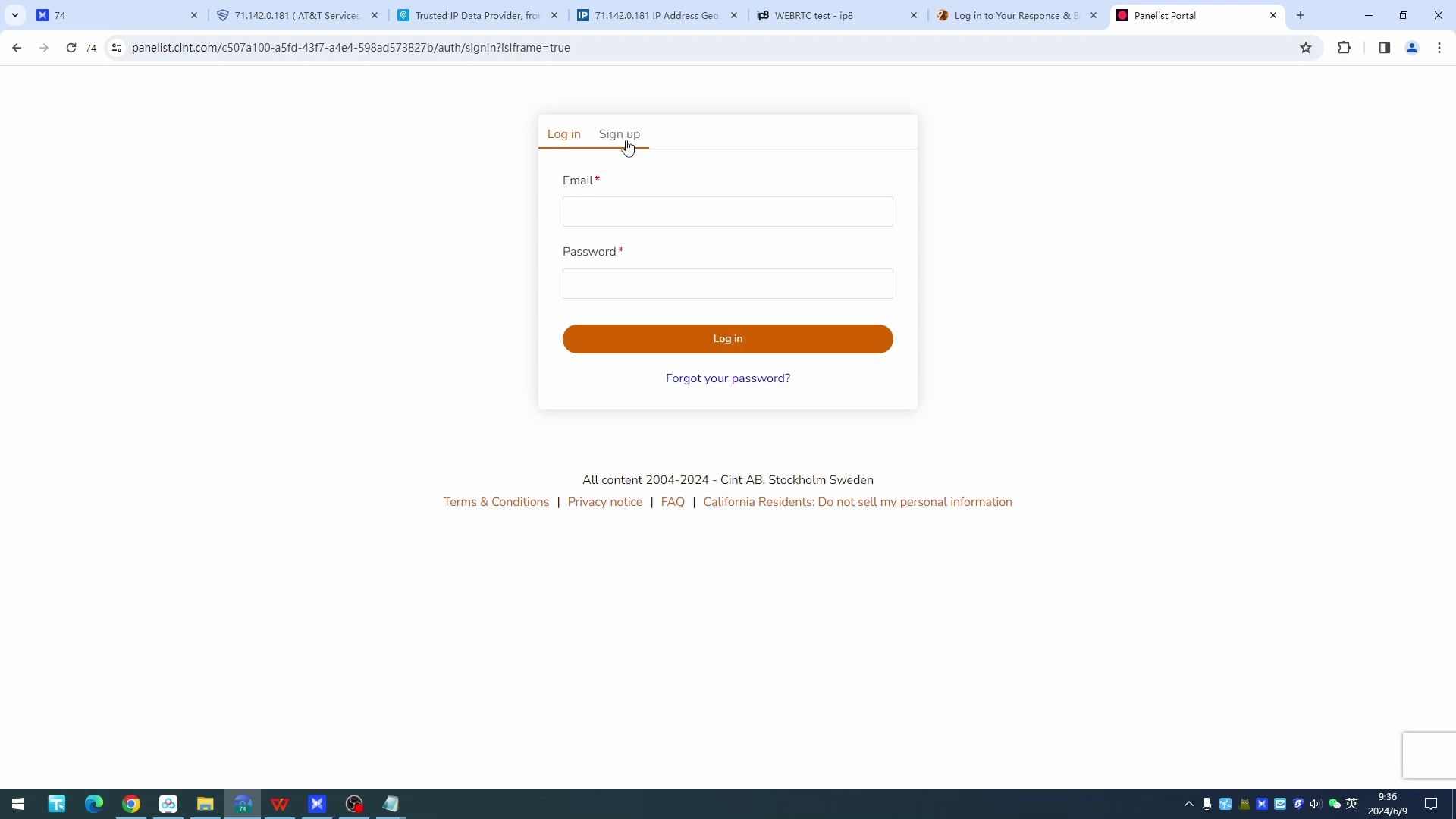Click the FAQ link
This screenshot has width=1456, height=819.
[x=673, y=501]
